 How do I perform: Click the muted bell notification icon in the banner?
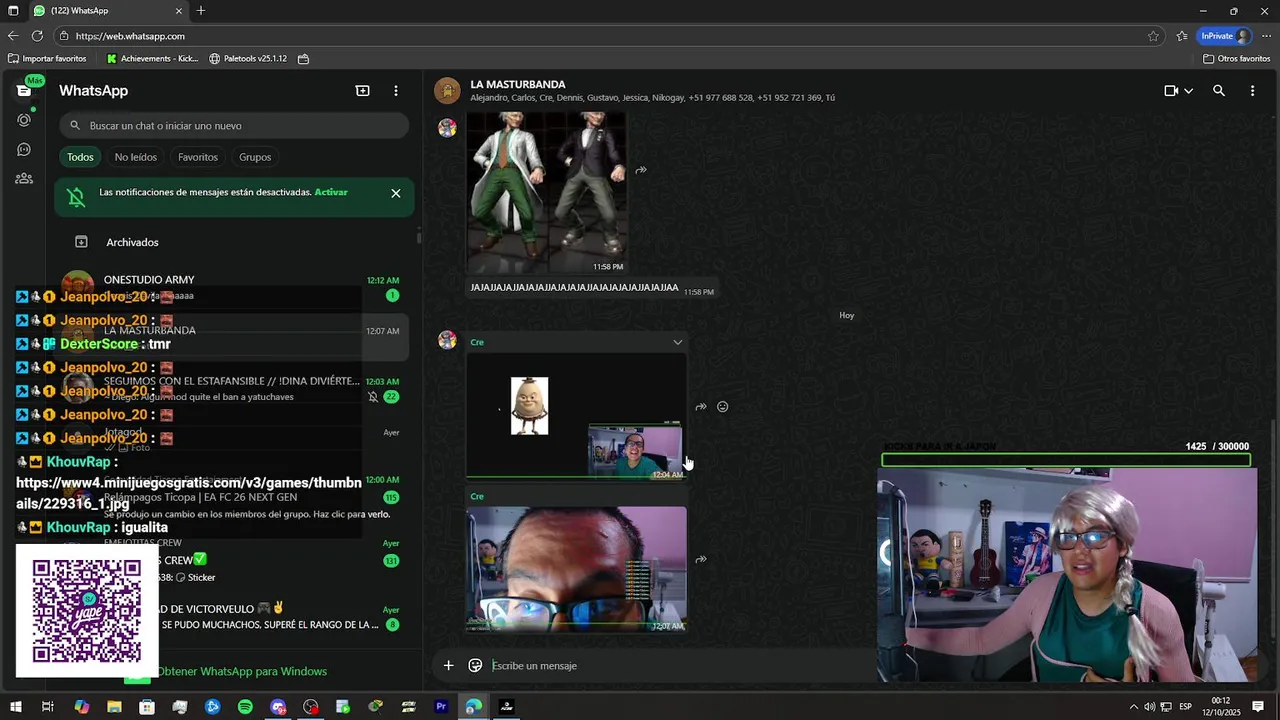(77, 197)
